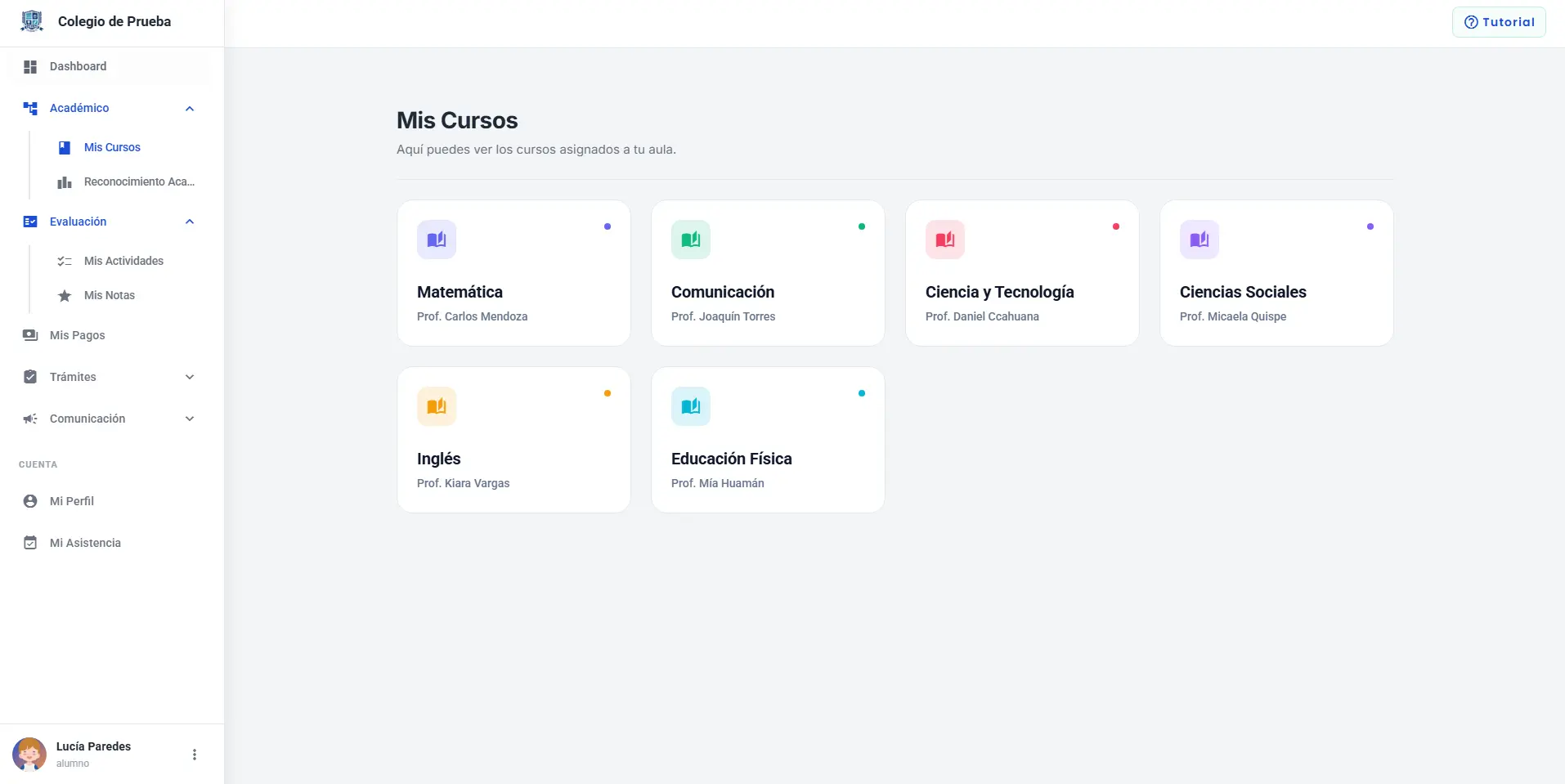The height and width of the screenshot is (784, 1565).
Task: Click the Tutorial button
Action: (x=1499, y=22)
